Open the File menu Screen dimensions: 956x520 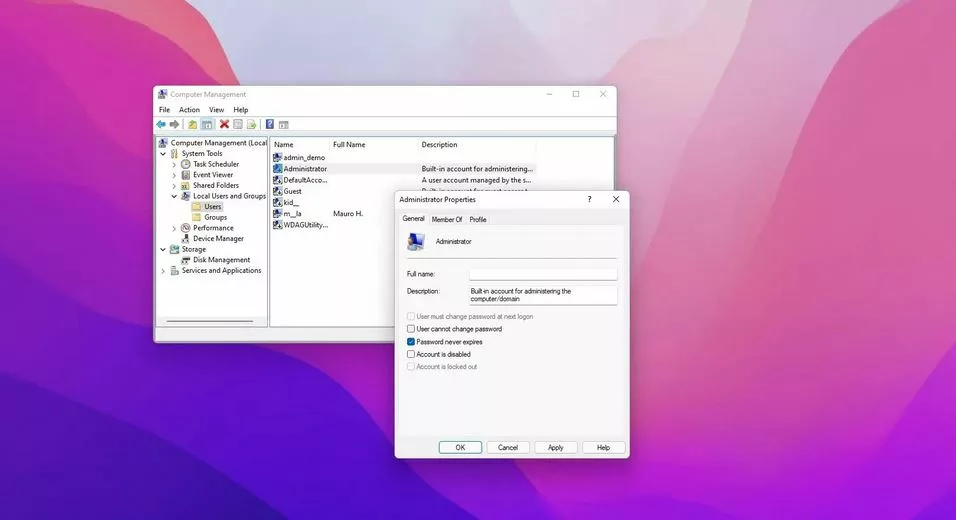click(x=165, y=110)
